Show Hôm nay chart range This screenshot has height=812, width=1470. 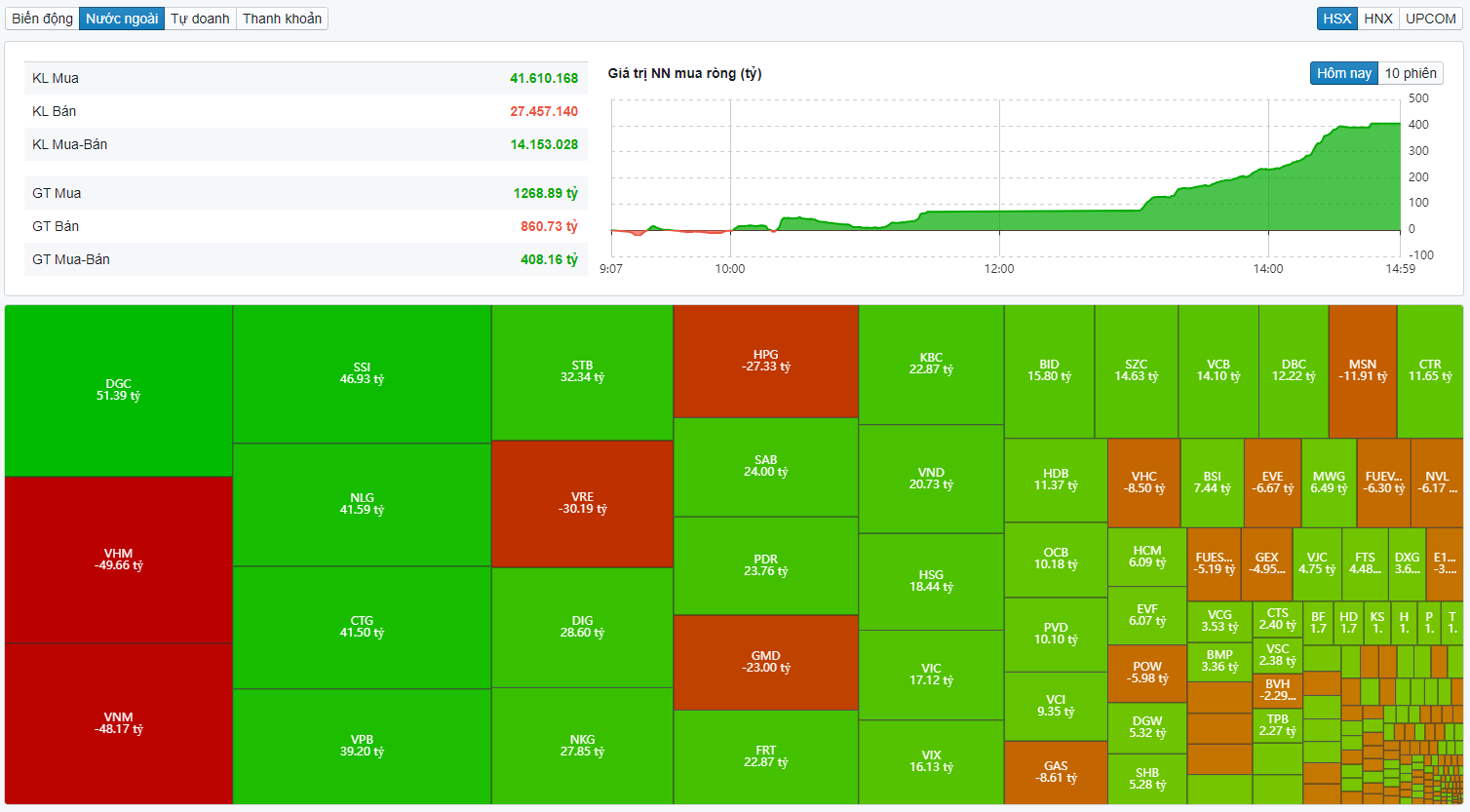pyautogui.click(x=1344, y=73)
